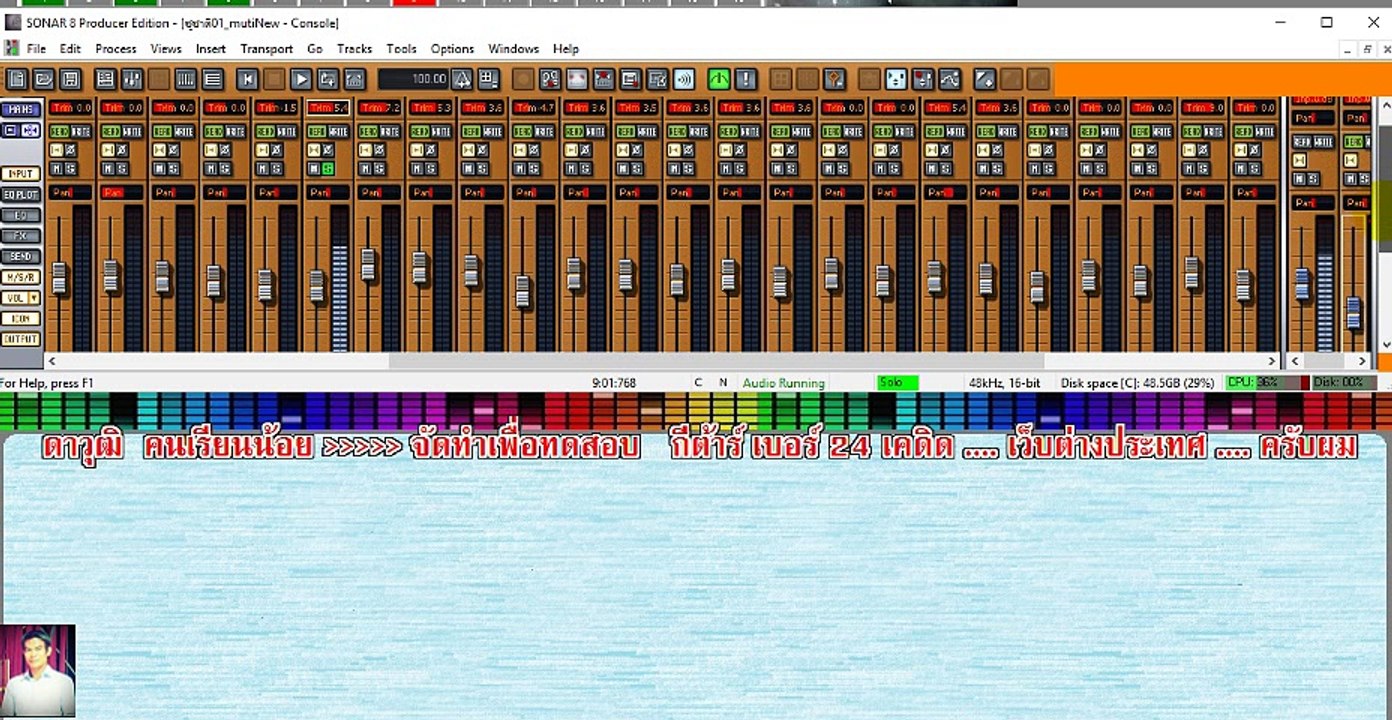Image resolution: width=1392 pixels, height=720 pixels.
Task: Click the toolbar icon right of the Play button
Action: (x=328, y=79)
